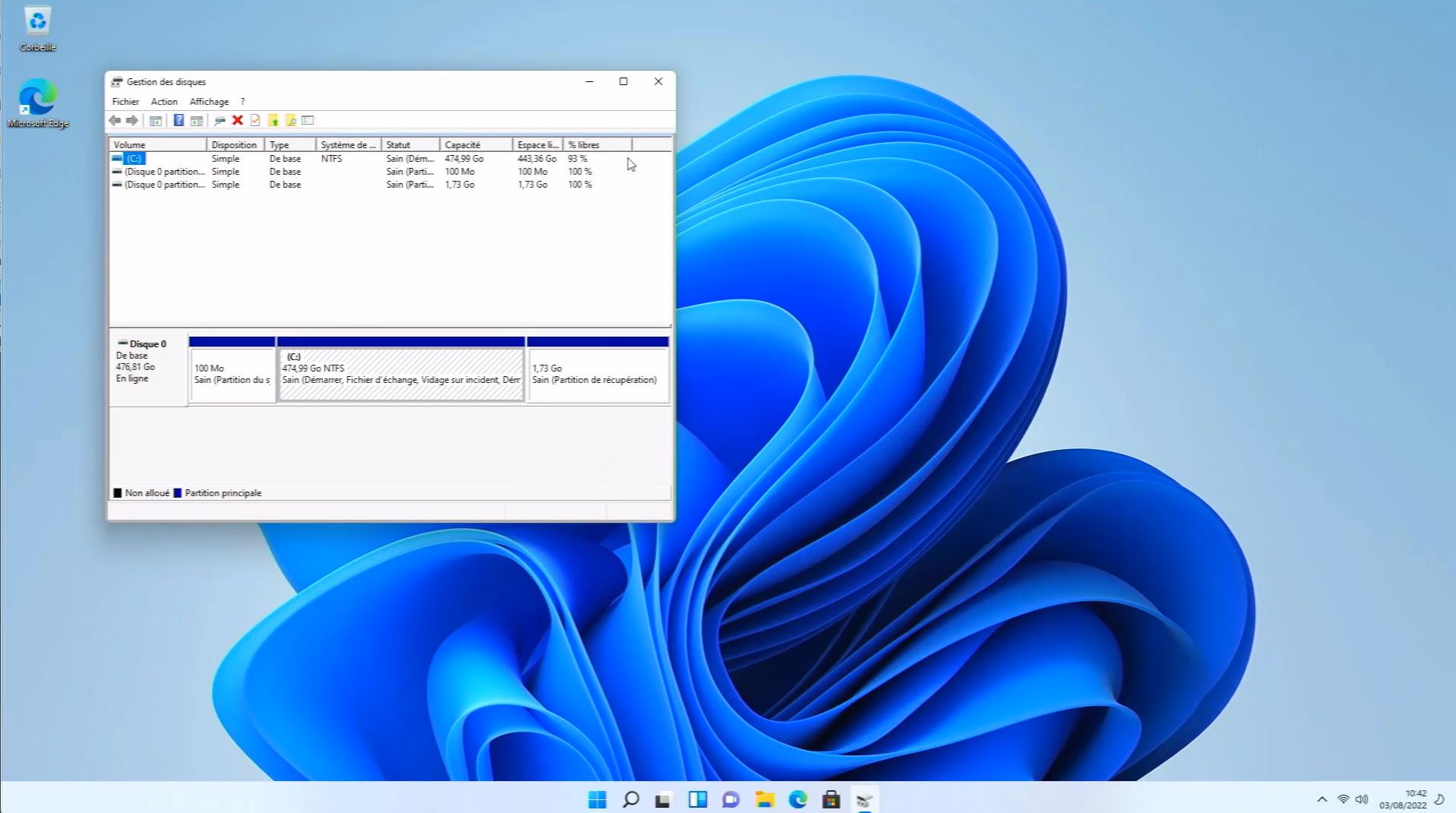Click the checkmark properties toolbar icon

tap(255, 120)
